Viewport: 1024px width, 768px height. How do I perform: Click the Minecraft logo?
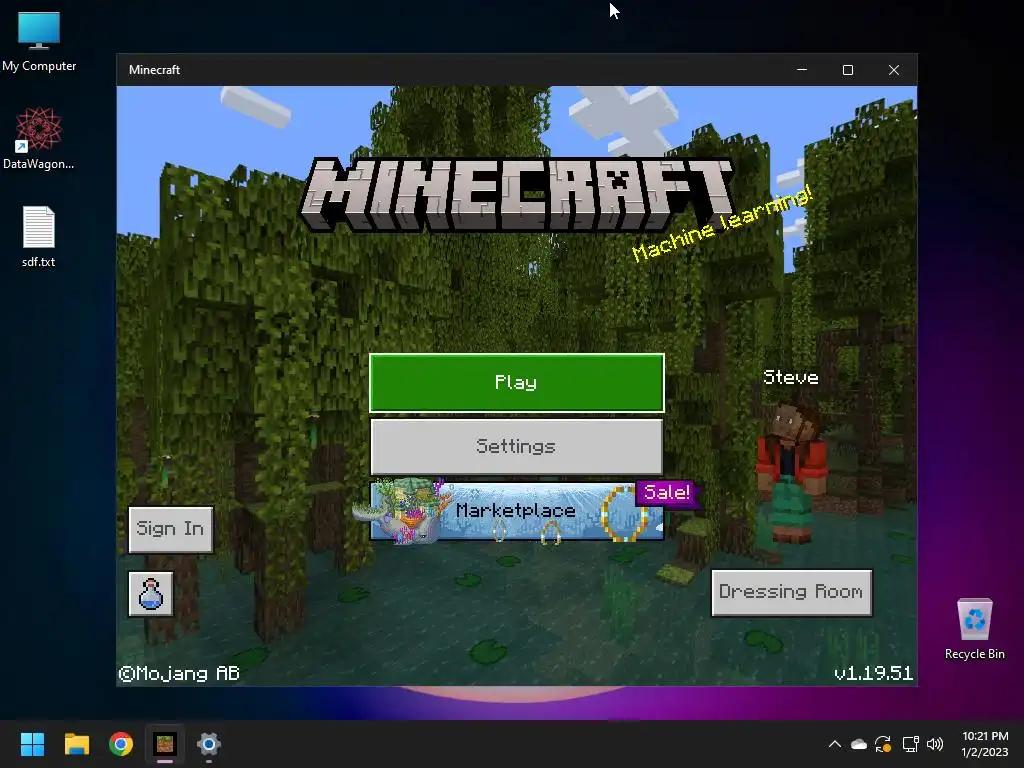(x=517, y=194)
